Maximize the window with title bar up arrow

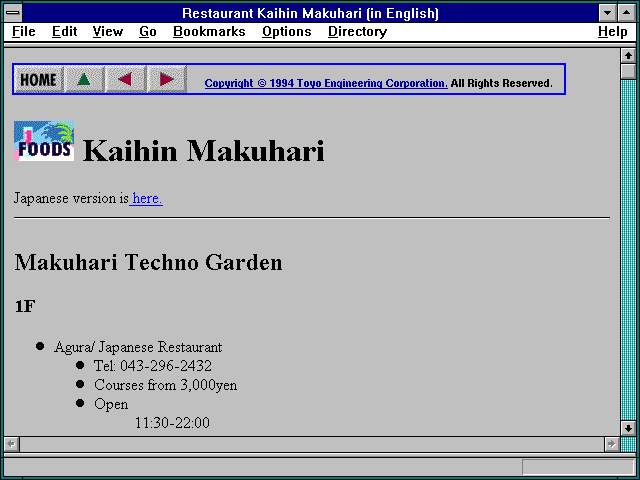click(x=627, y=13)
